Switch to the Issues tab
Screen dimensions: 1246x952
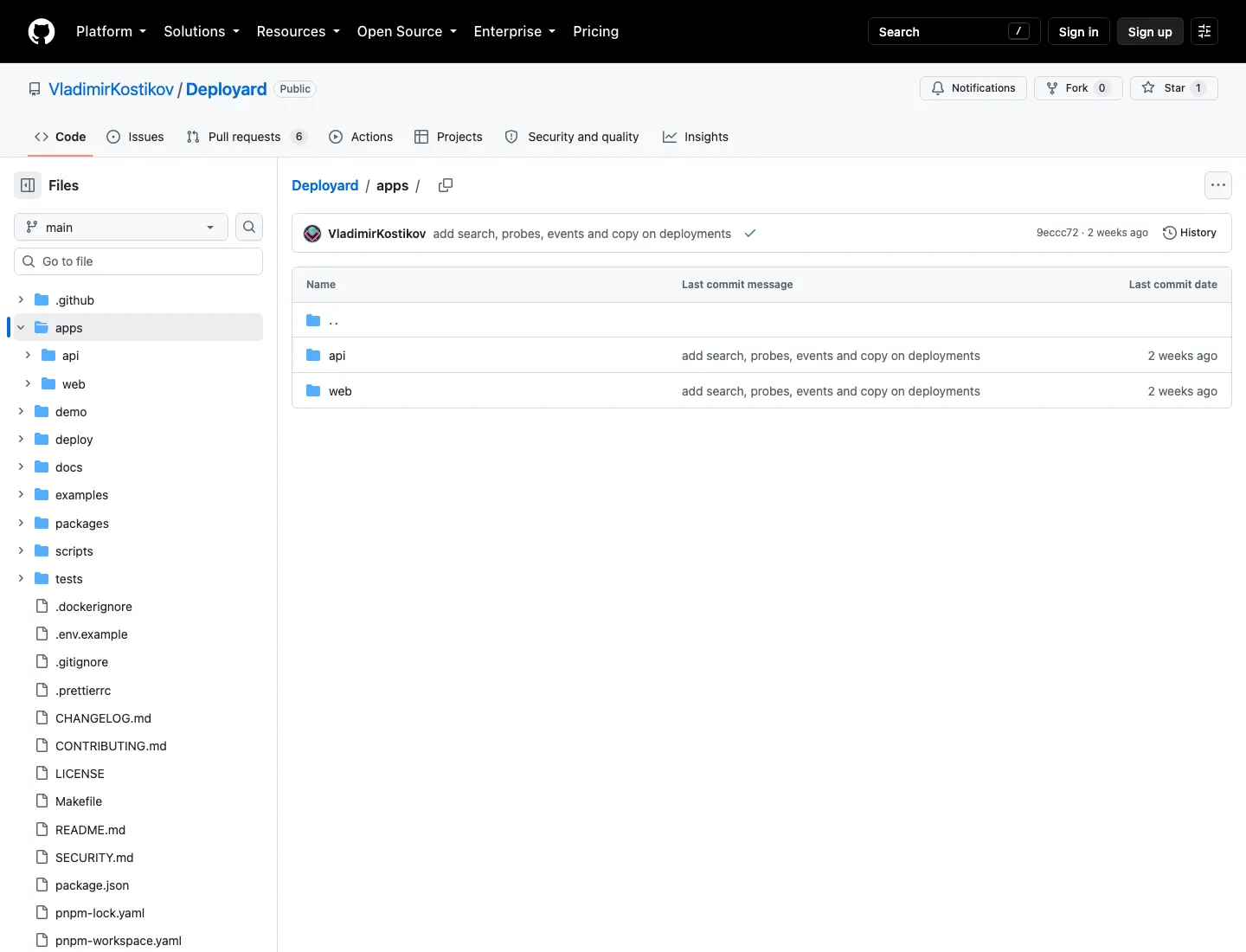[135, 137]
